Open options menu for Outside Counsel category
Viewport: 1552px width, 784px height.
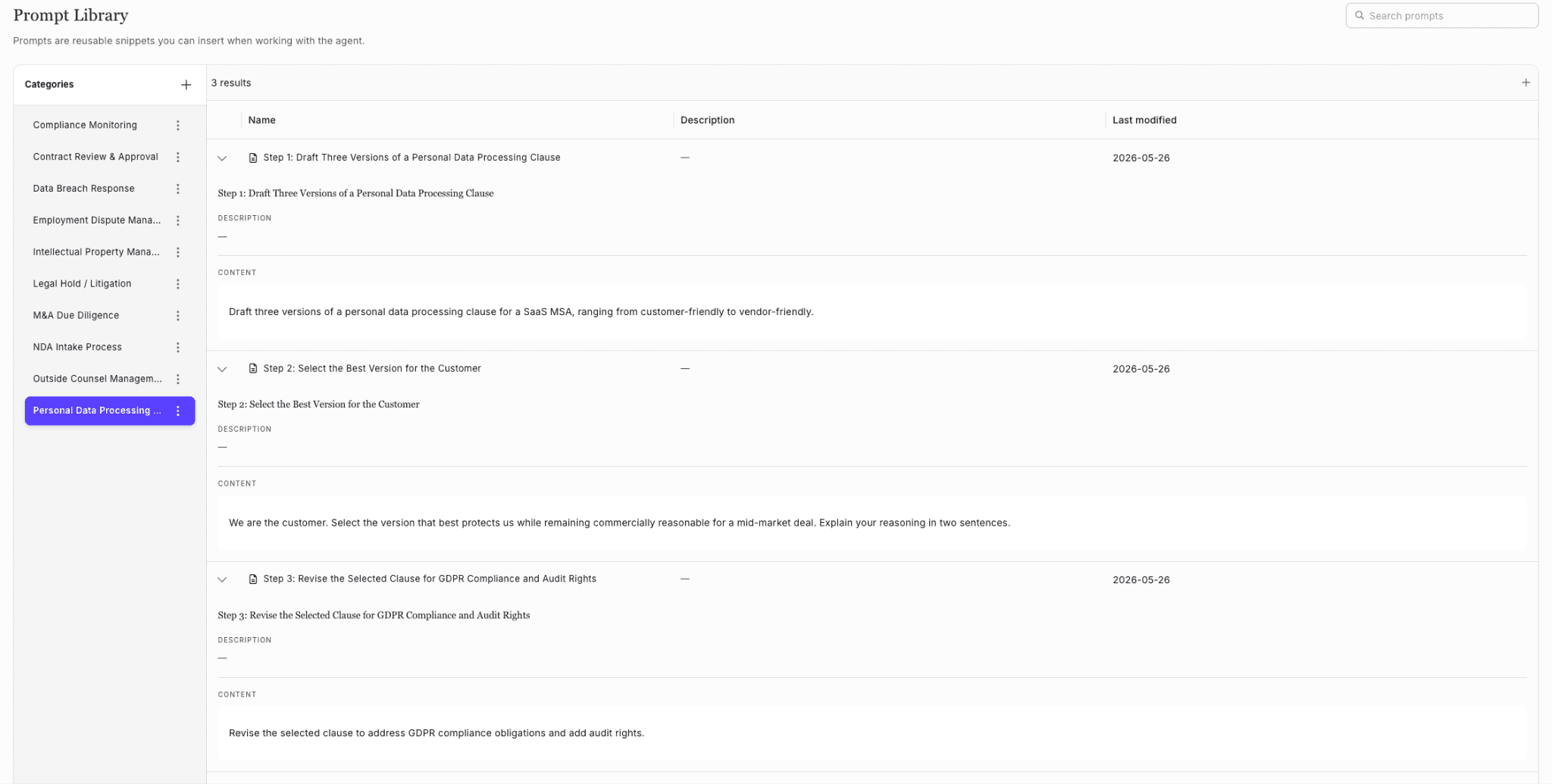pos(178,380)
